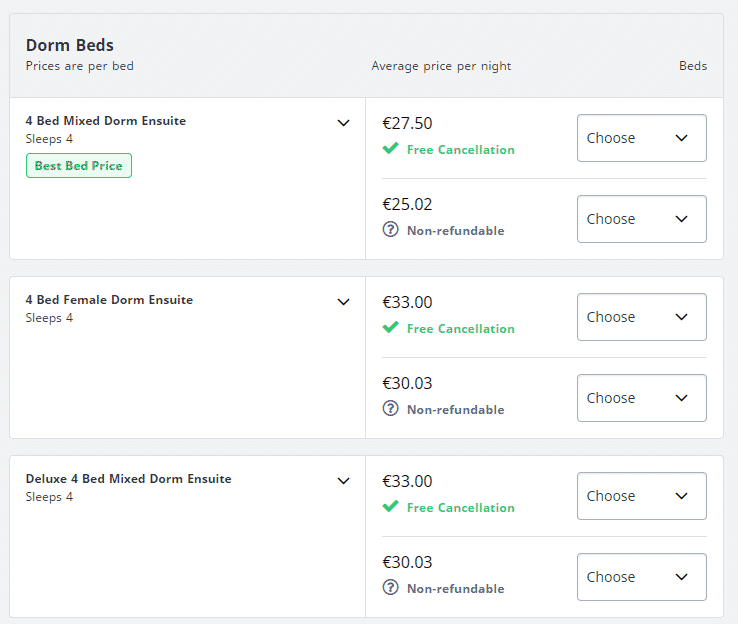
Task: Click the green checkmark for Female Dorm €33.00 rate
Action: point(390,327)
